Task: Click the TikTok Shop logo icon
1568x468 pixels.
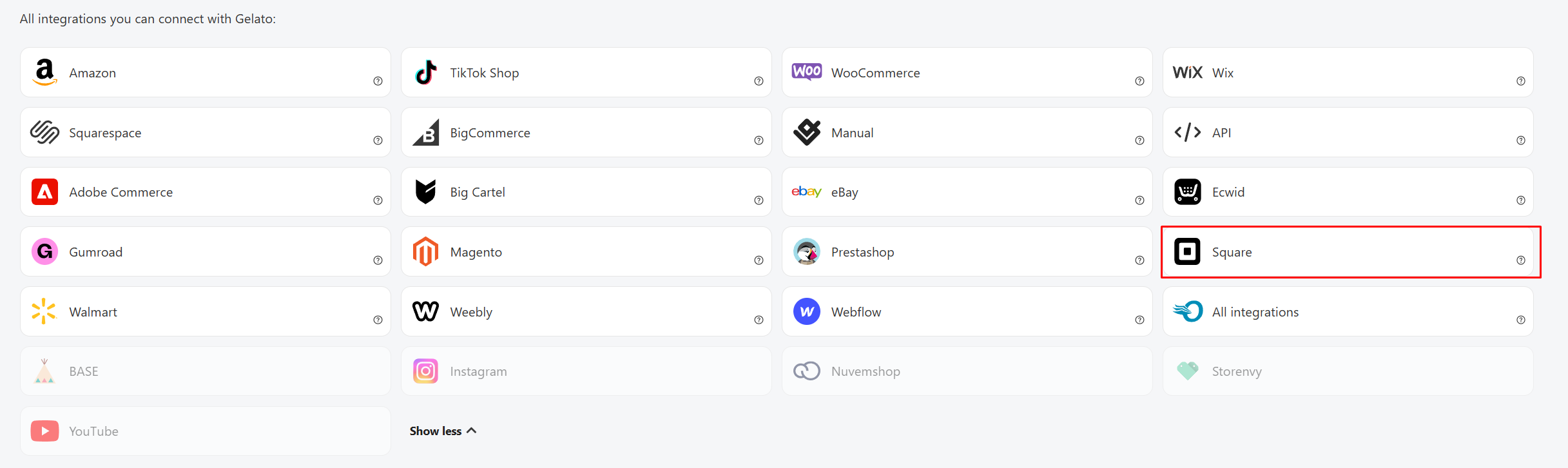Action: click(425, 72)
